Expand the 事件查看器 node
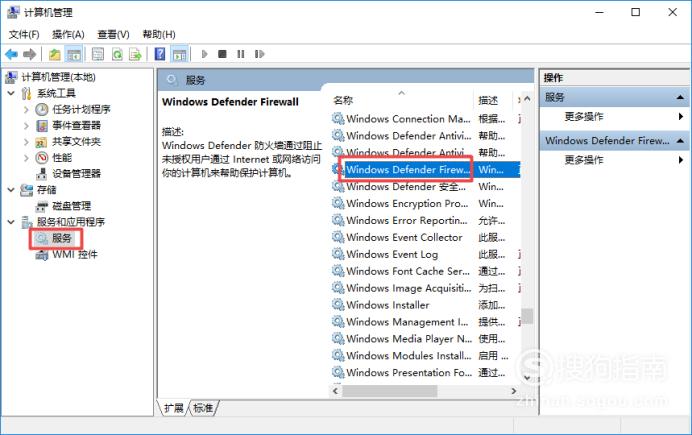 (26, 126)
